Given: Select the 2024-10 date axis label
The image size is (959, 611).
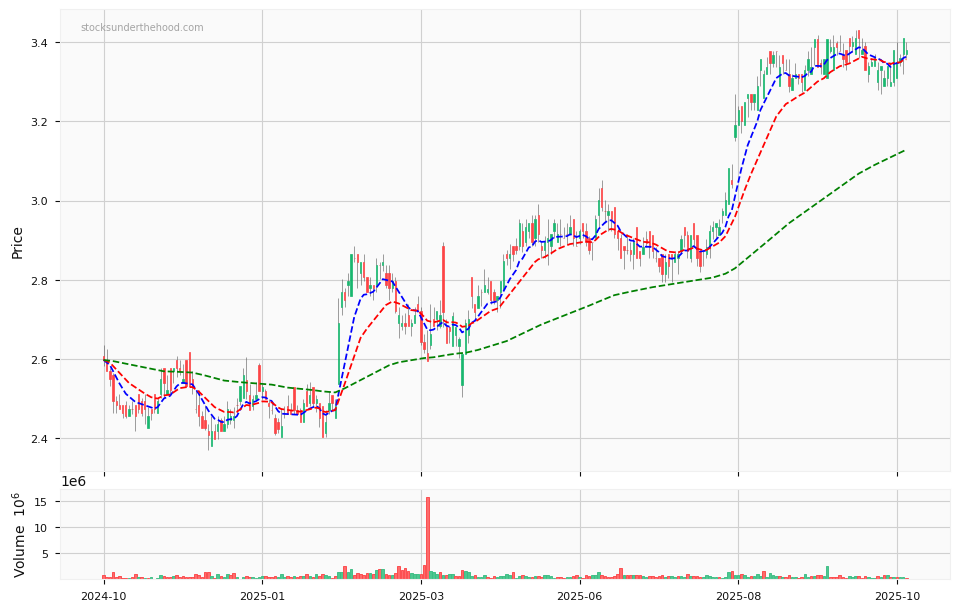Looking at the screenshot, I should click(x=103, y=596).
